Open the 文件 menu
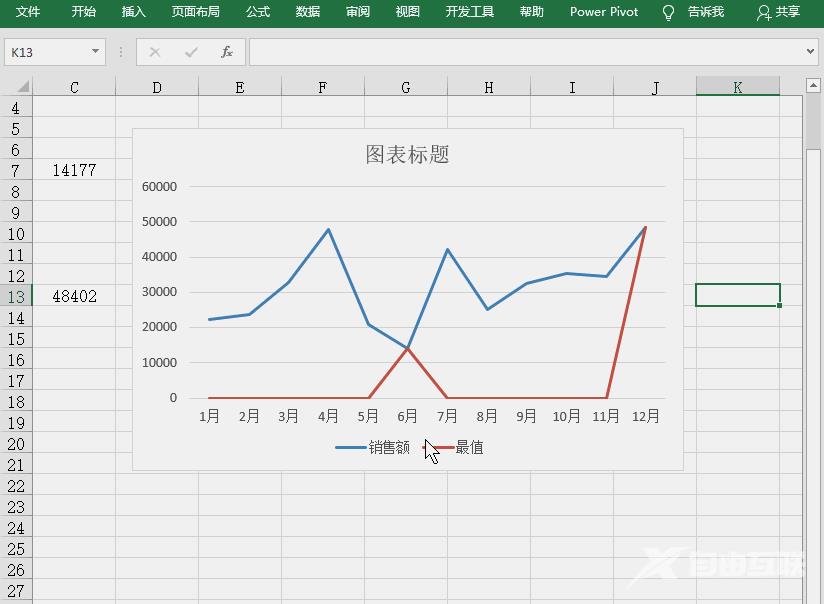This screenshot has width=824, height=604. tap(28, 12)
